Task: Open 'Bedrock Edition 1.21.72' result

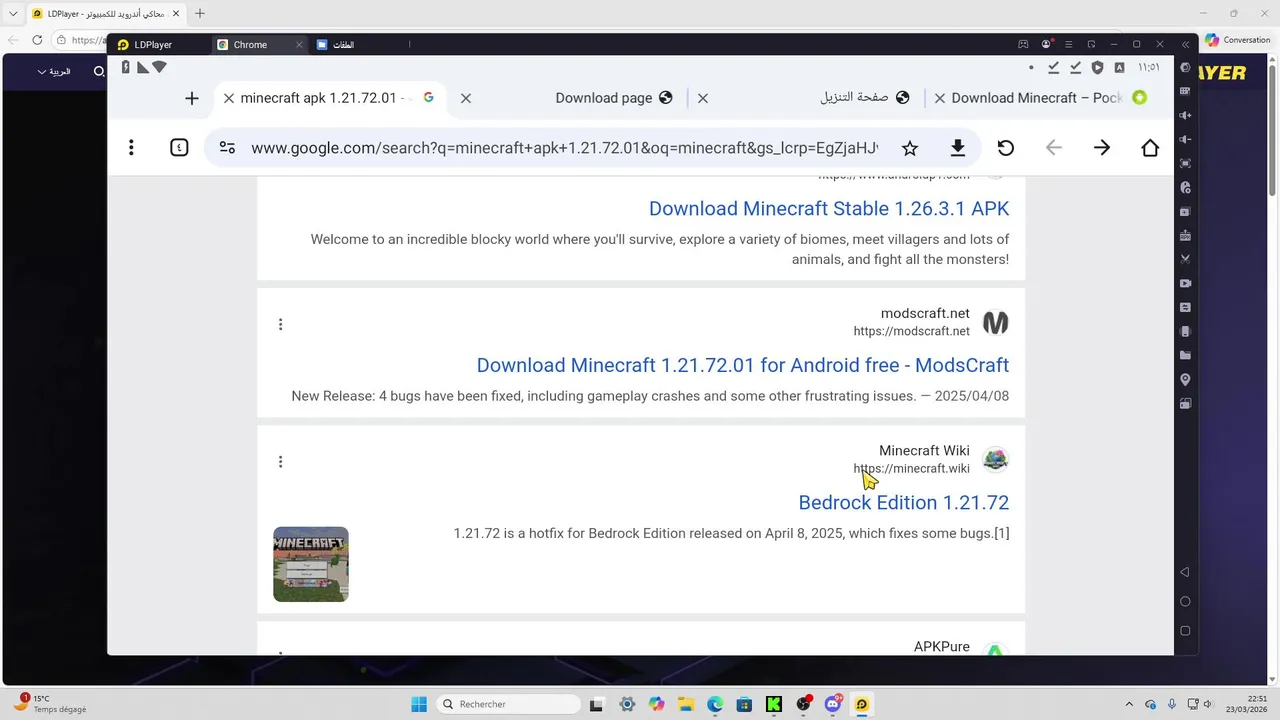Action: 903,502
